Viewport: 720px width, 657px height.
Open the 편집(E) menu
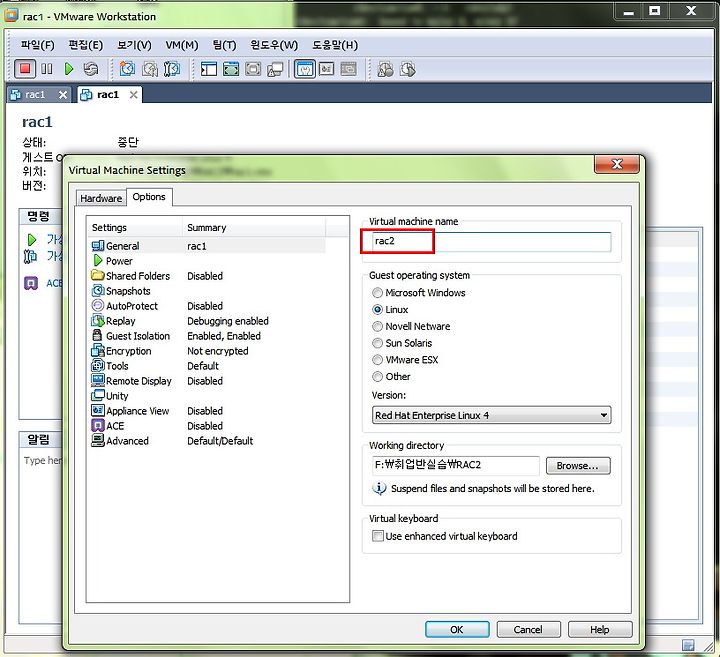(x=85, y=45)
